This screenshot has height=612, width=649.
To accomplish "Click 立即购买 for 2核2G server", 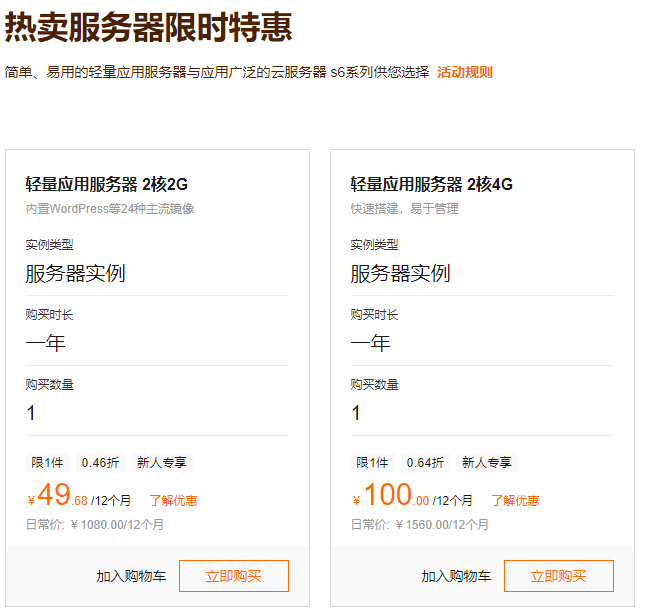I will pos(234,576).
